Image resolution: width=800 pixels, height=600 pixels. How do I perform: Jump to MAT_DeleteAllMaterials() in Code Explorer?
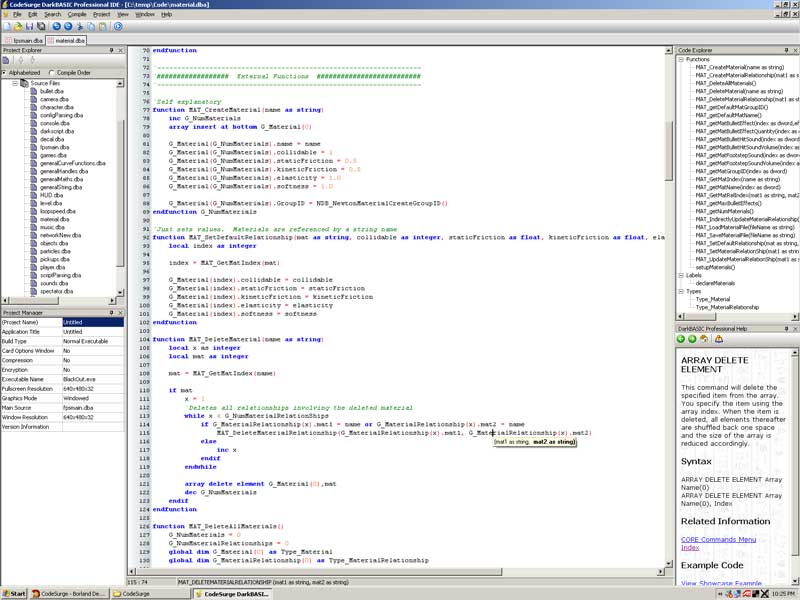pos(726,83)
